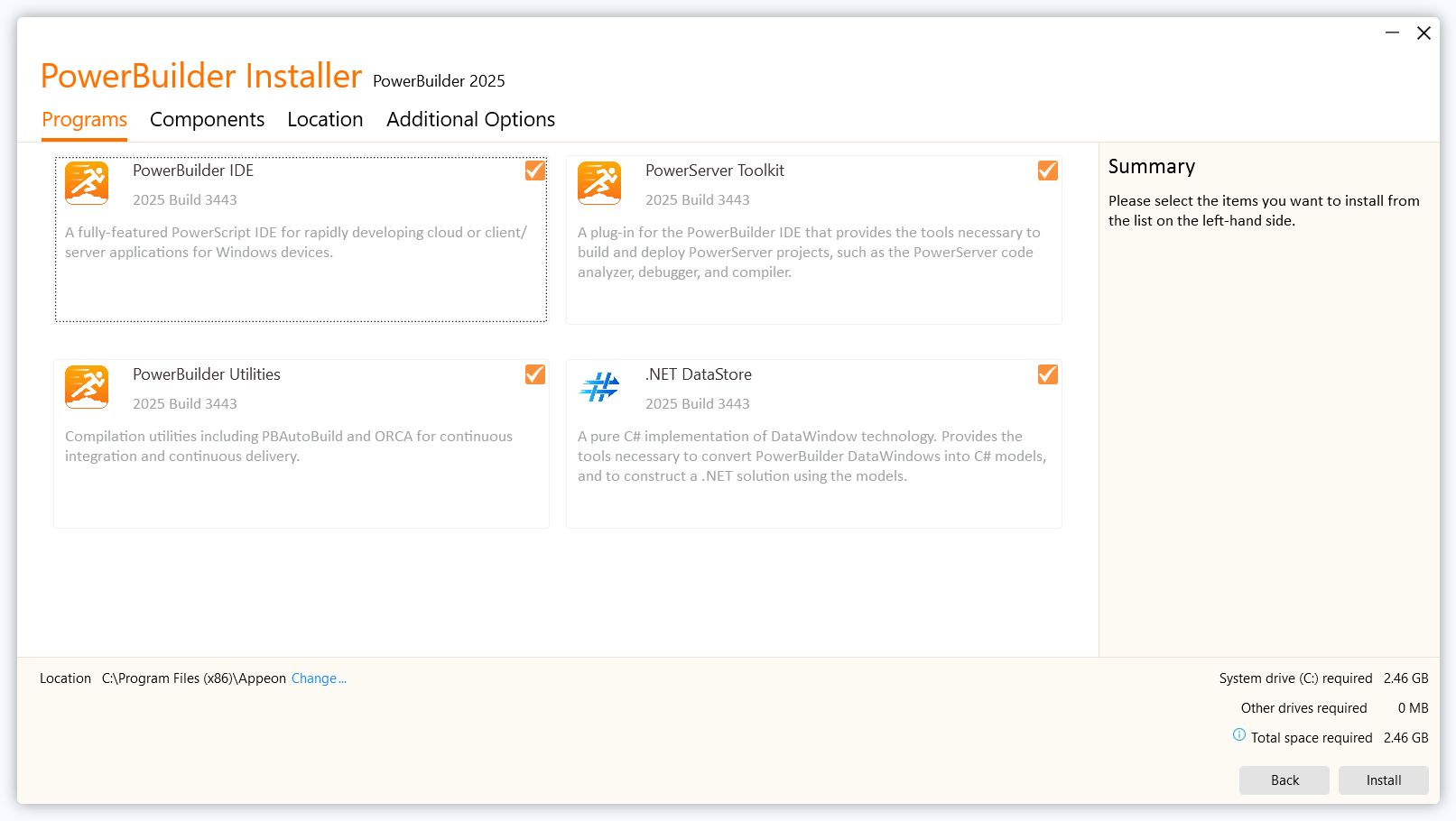Click the PowerBuilder Utilities runner icon

tap(87, 387)
